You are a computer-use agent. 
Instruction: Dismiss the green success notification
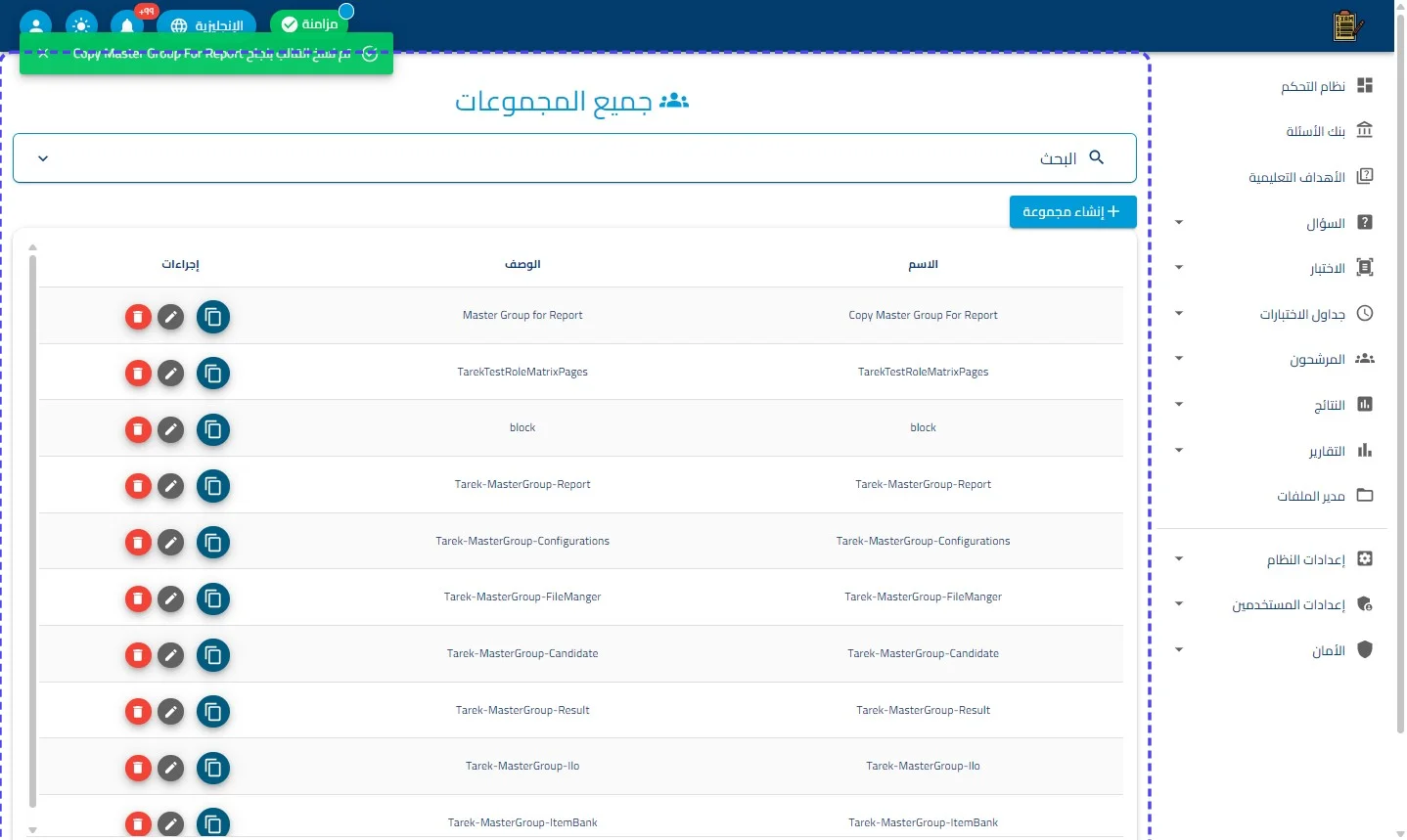[43, 54]
